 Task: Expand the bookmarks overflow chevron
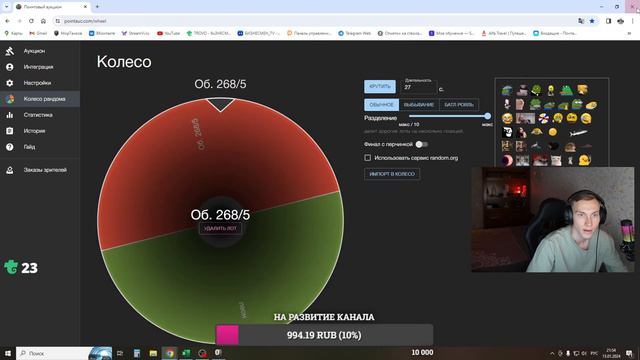pyautogui.click(x=629, y=33)
